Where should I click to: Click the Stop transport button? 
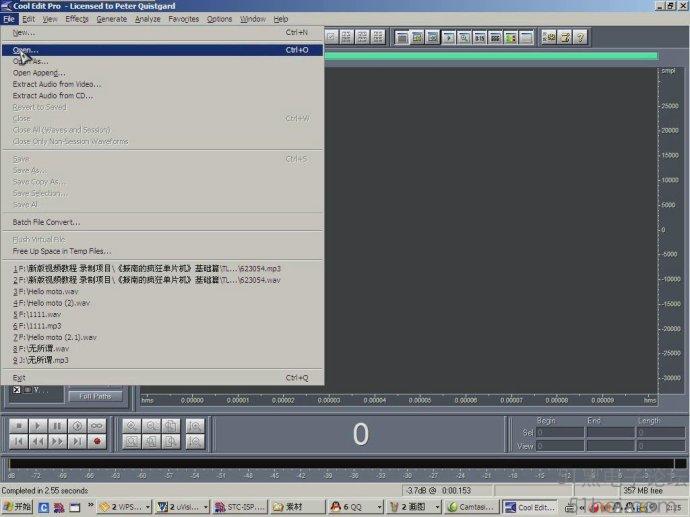pos(18,425)
